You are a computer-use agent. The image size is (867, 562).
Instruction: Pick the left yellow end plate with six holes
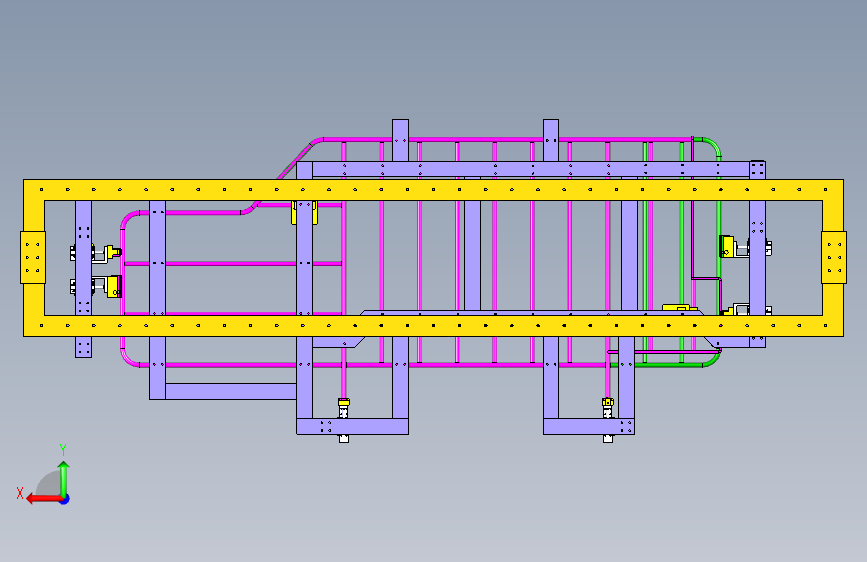coord(33,257)
